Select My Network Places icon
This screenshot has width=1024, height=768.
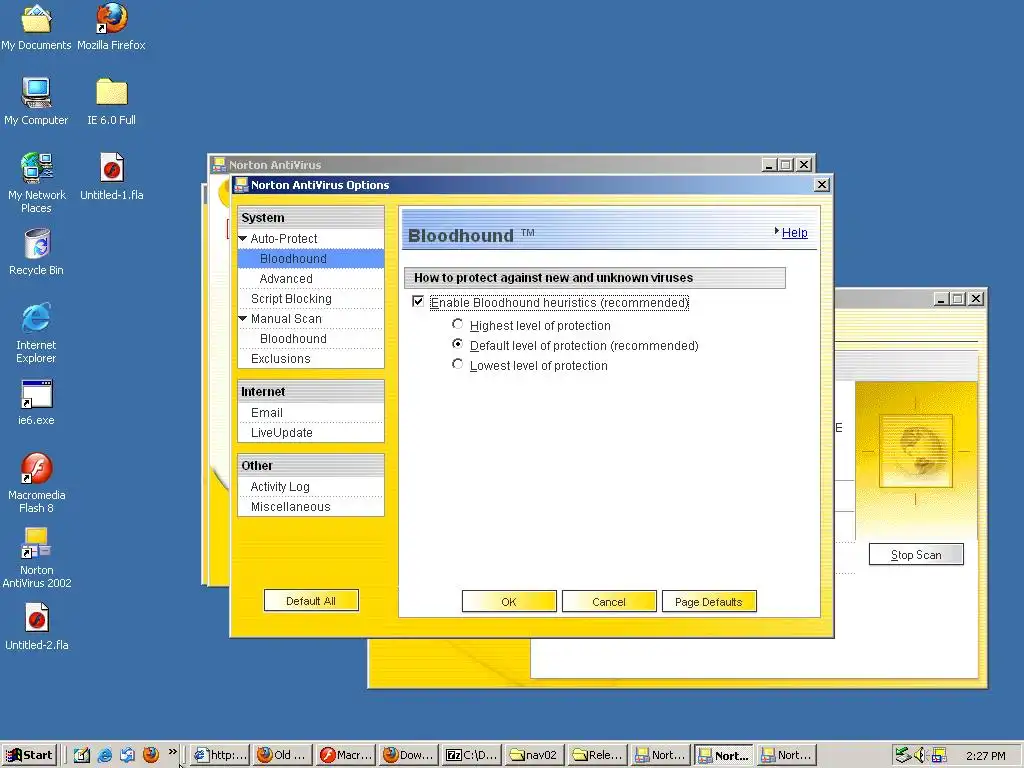tap(36, 183)
